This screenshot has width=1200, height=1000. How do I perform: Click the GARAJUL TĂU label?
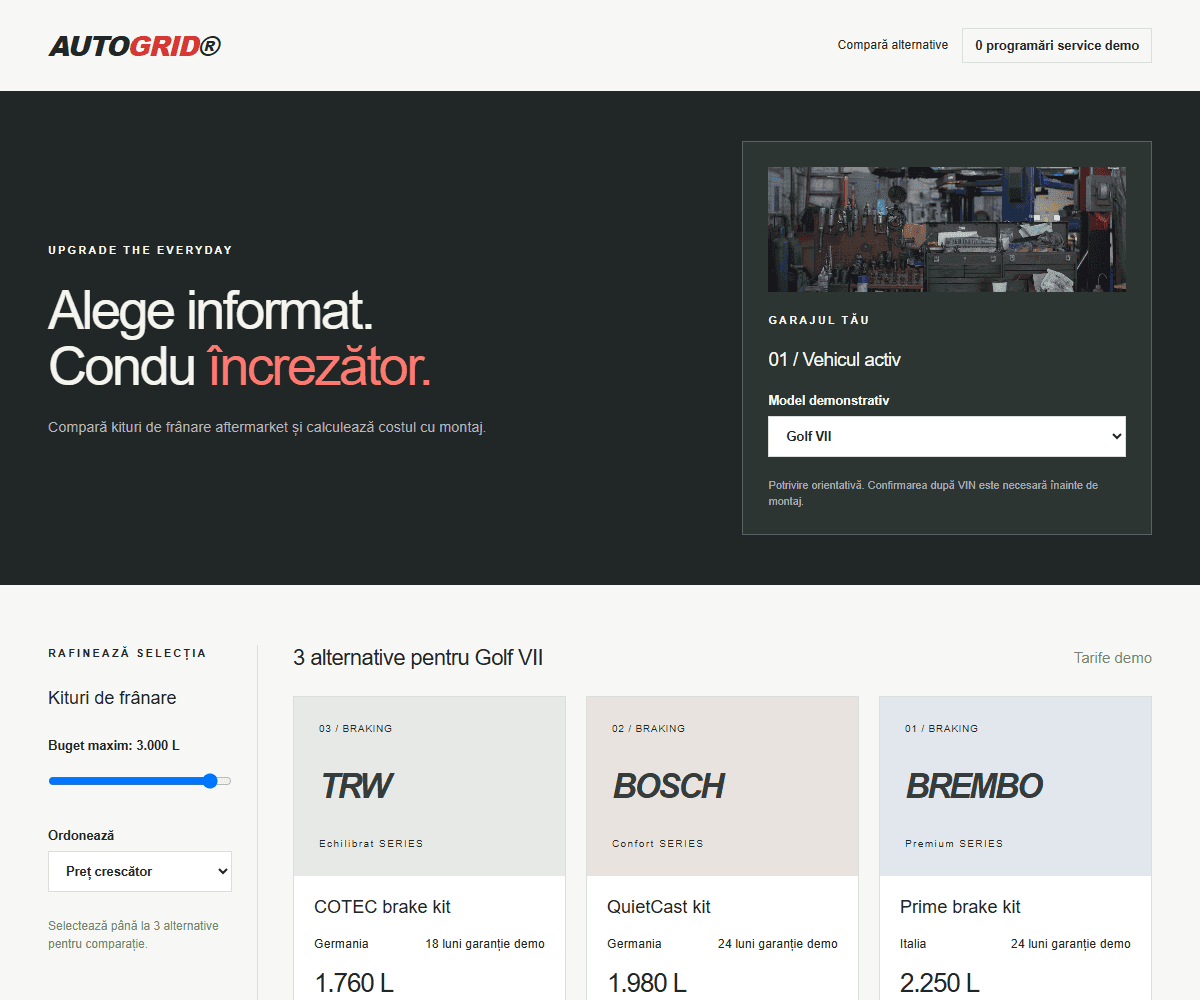click(x=819, y=321)
